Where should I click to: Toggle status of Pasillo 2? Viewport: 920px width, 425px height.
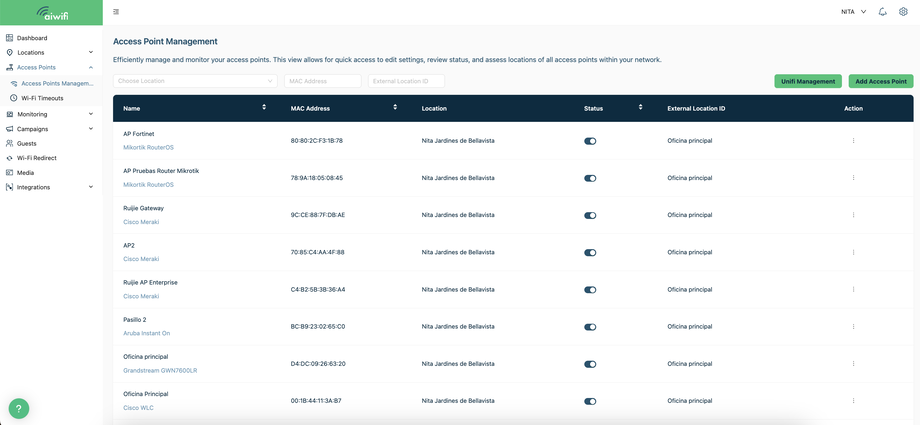tap(590, 327)
